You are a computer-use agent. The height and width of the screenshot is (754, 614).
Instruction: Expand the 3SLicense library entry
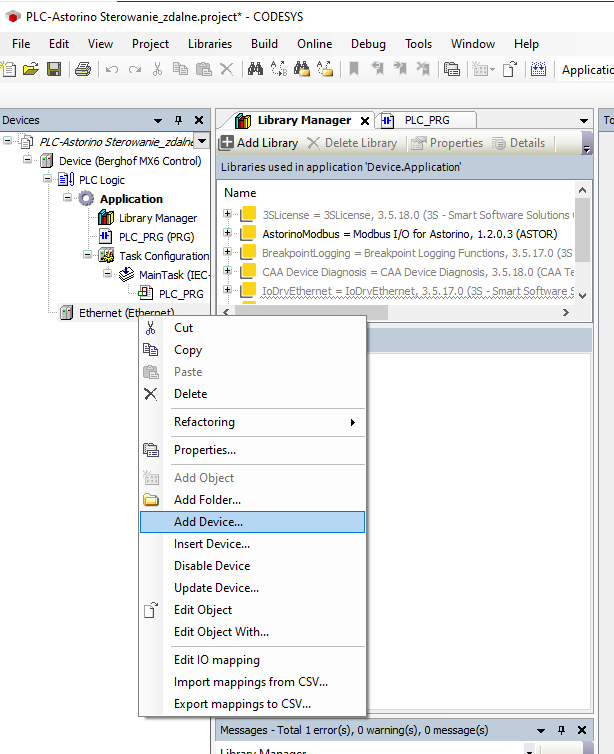228,214
